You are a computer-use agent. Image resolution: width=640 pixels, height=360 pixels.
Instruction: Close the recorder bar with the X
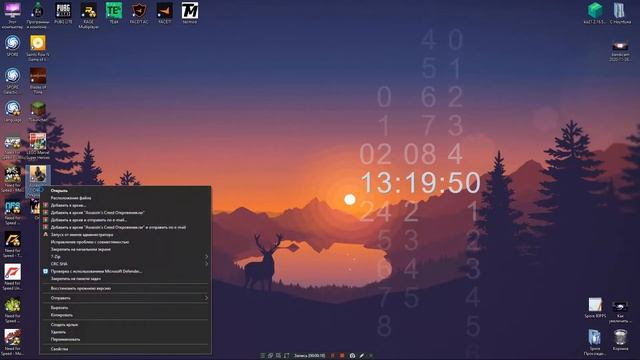coord(371,356)
